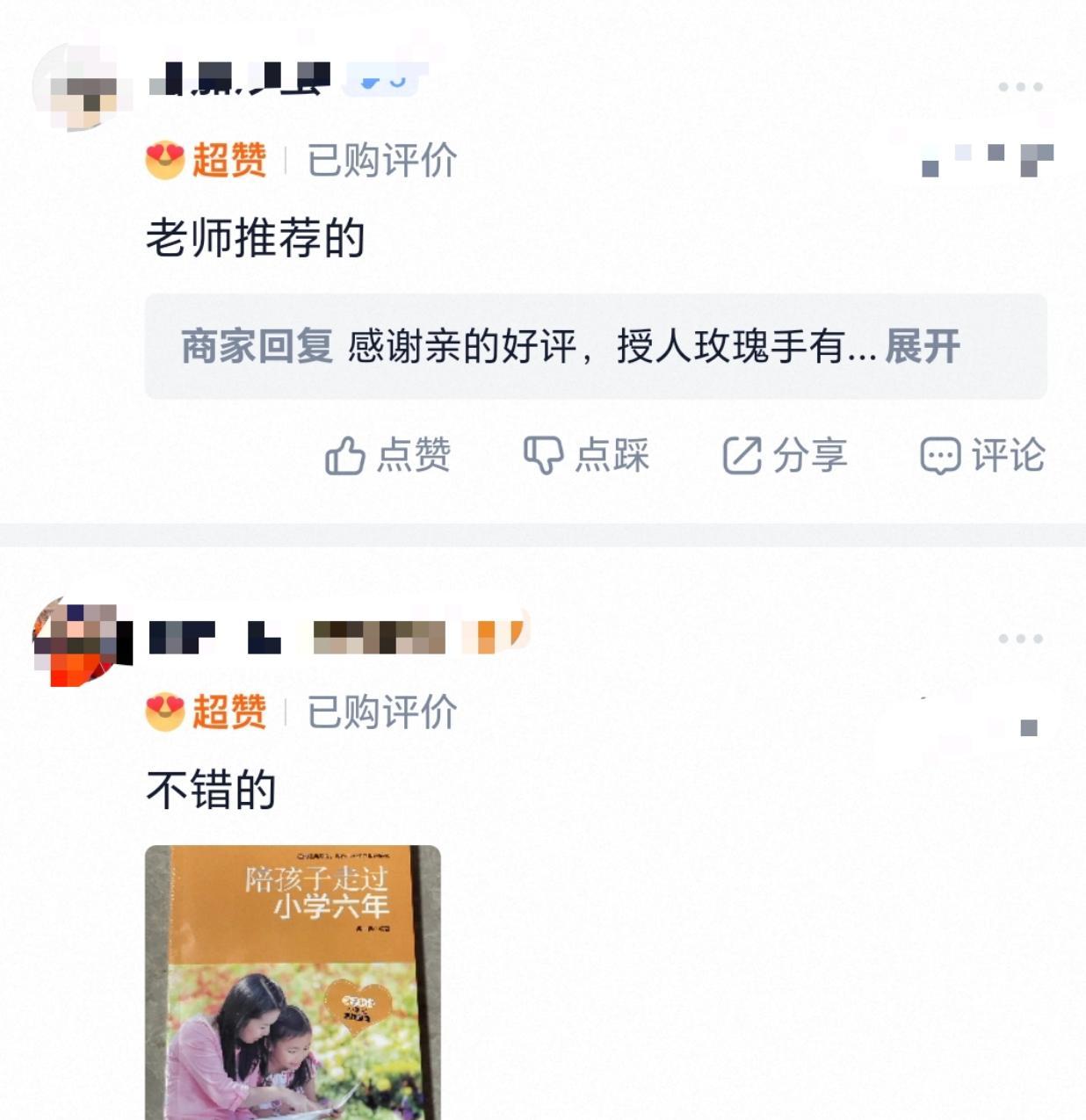Open the book photo thumbnail

click(x=293, y=982)
